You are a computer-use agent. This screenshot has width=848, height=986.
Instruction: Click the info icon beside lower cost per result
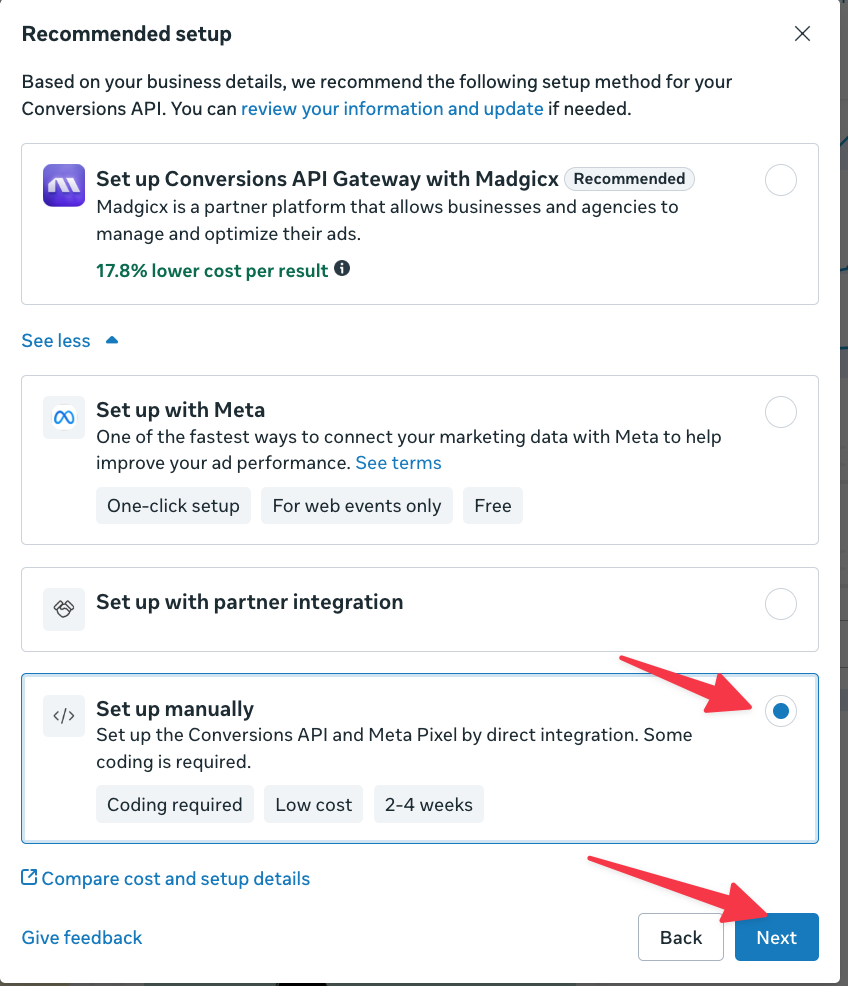pyautogui.click(x=342, y=269)
